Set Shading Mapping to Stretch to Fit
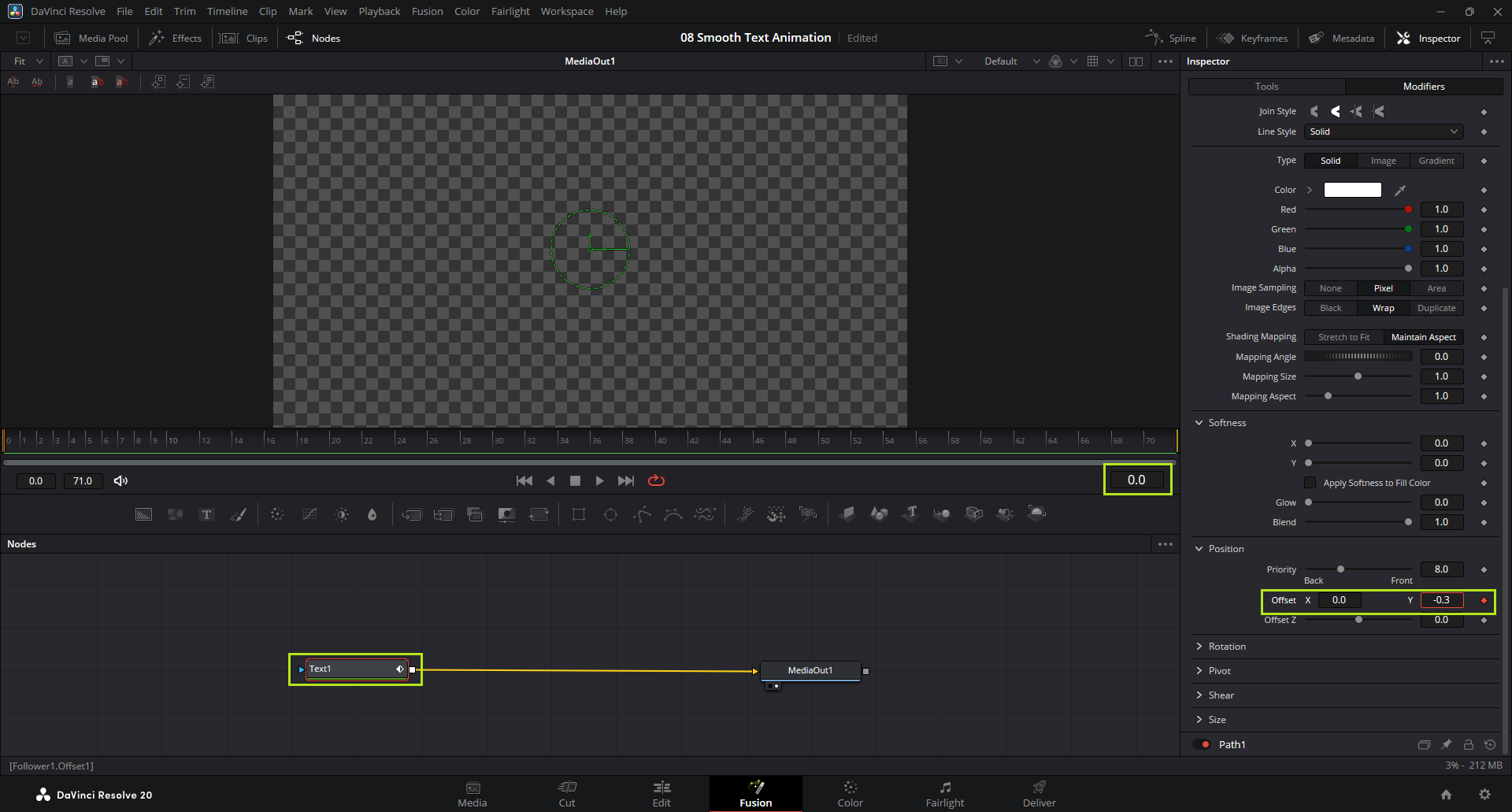1512x812 pixels. tap(1343, 337)
